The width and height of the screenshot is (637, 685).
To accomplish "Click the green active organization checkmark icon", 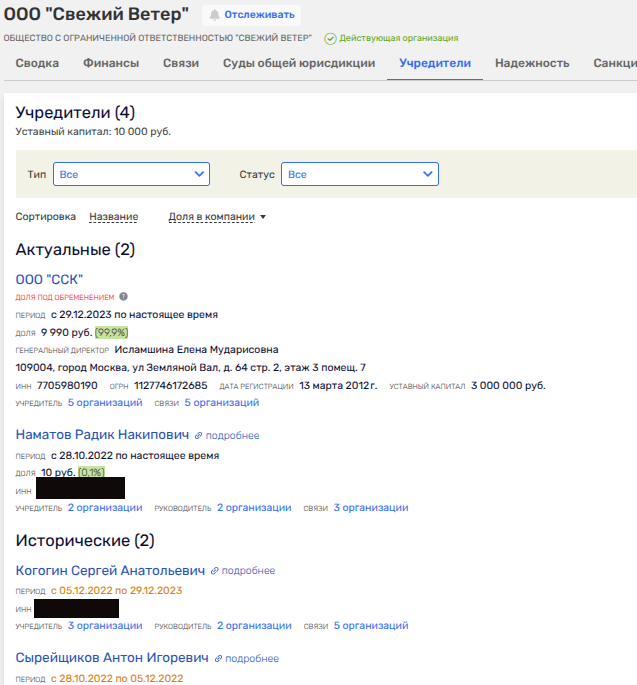I will 330,38.
